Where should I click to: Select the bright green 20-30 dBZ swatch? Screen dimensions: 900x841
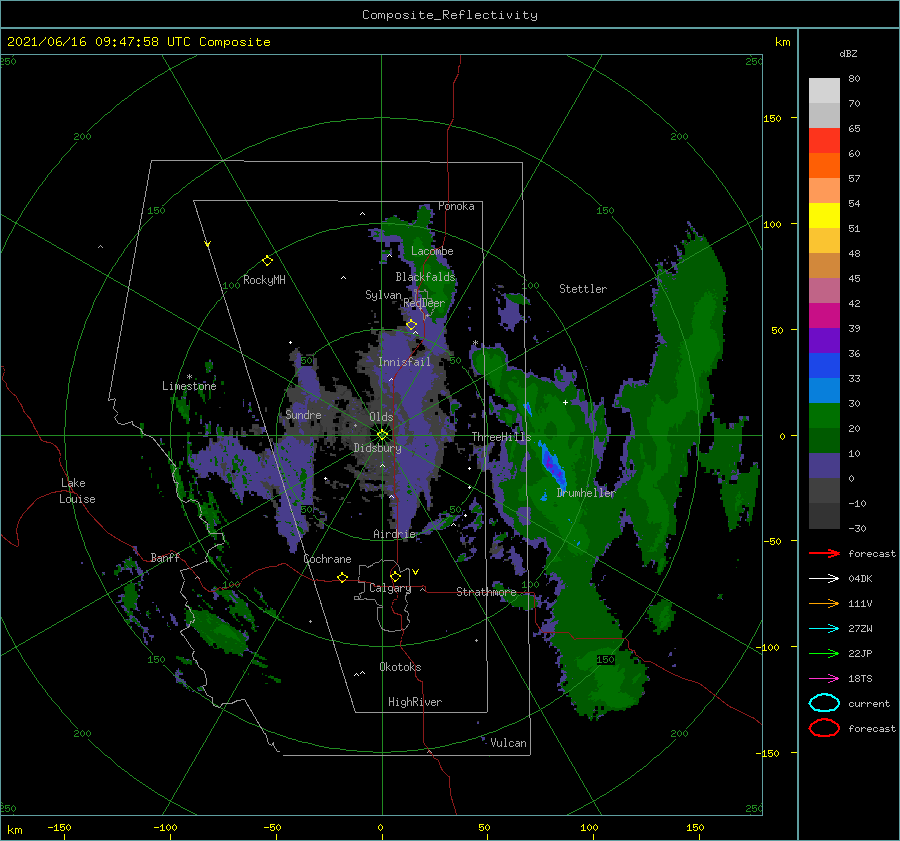(x=824, y=415)
